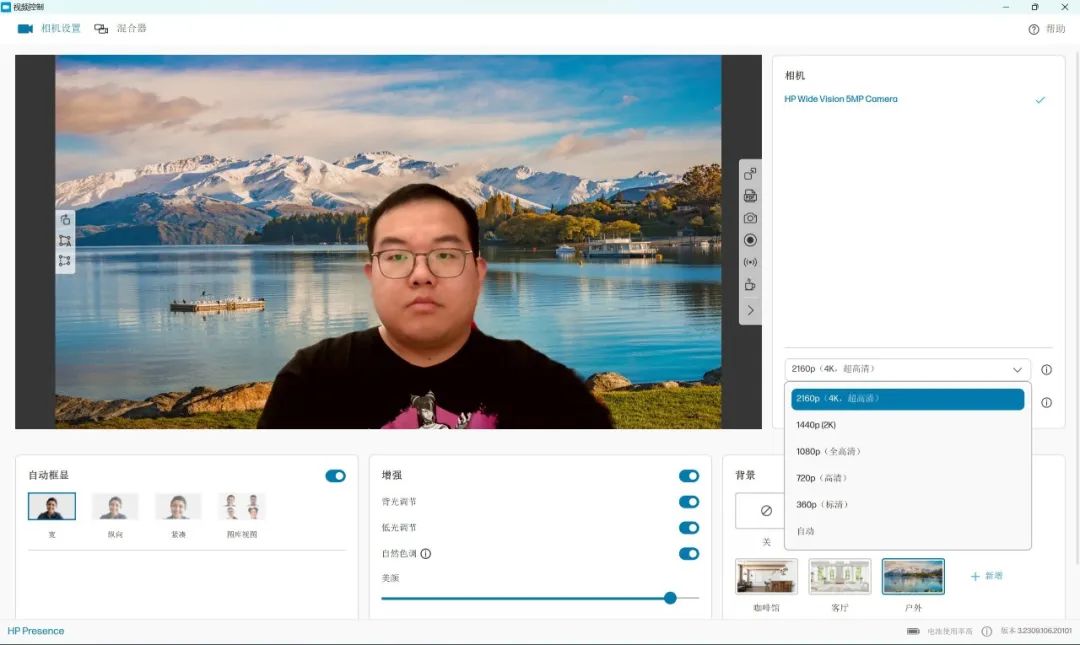Switch to the 混合器 mixer tab

tap(120, 29)
